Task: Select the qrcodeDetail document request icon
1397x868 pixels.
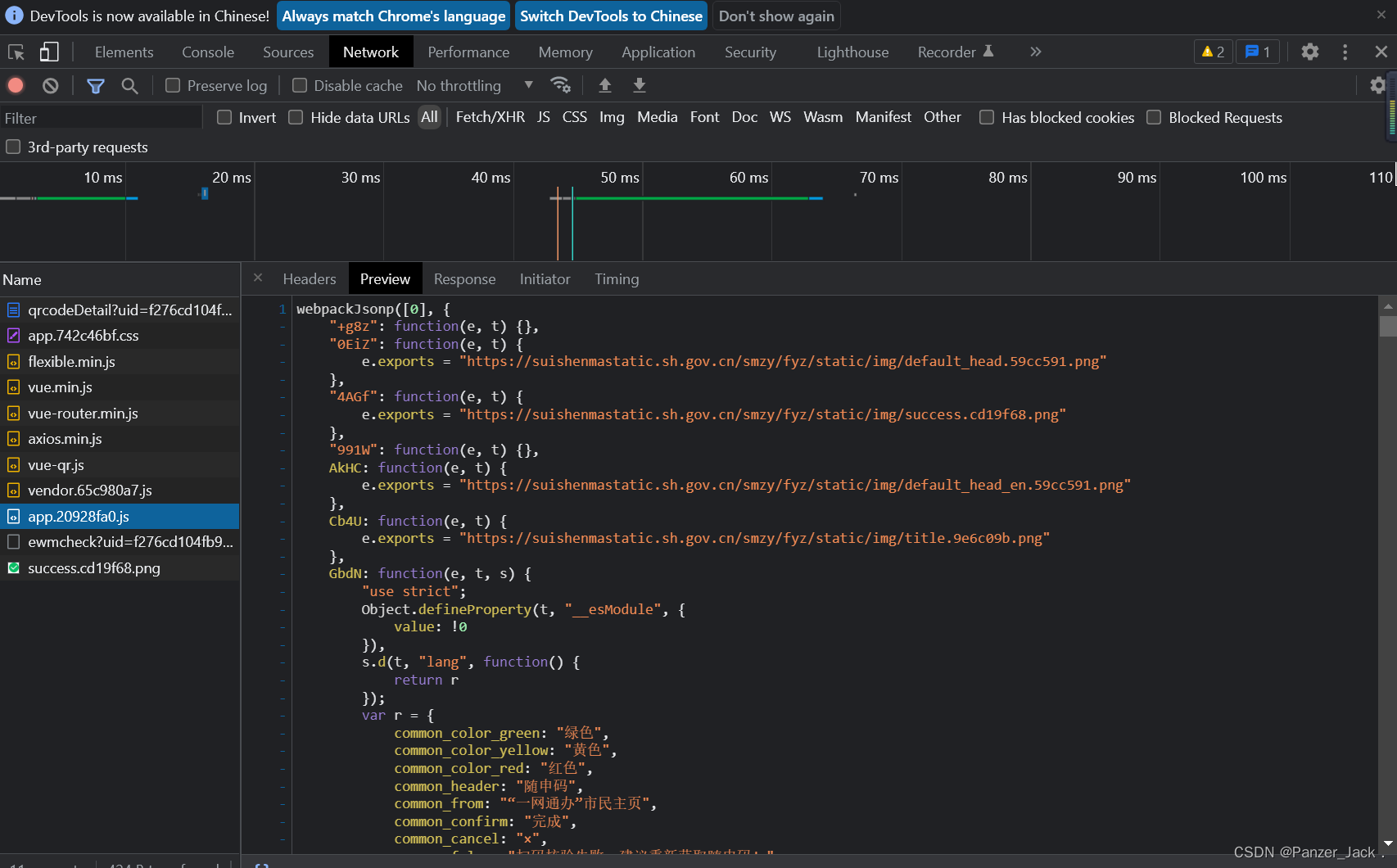Action: point(13,310)
